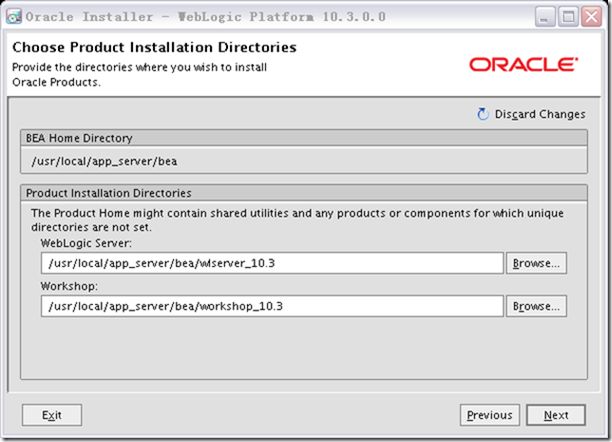The height and width of the screenshot is (442, 612).
Task: Browse for WebLogic Server directory
Action: 536,263
